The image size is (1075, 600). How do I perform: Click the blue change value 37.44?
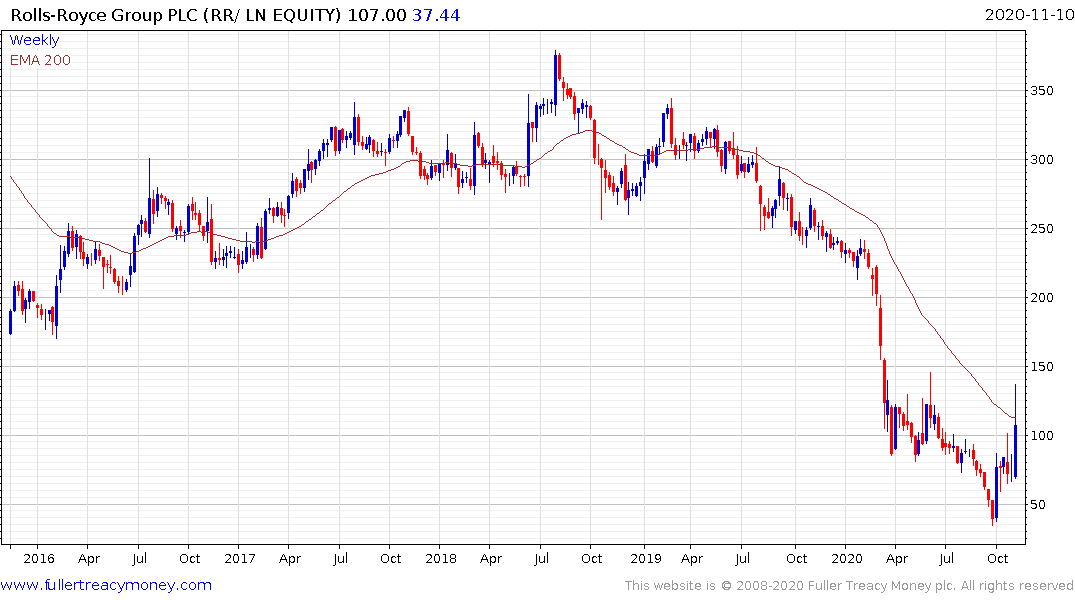tap(436, 15)
